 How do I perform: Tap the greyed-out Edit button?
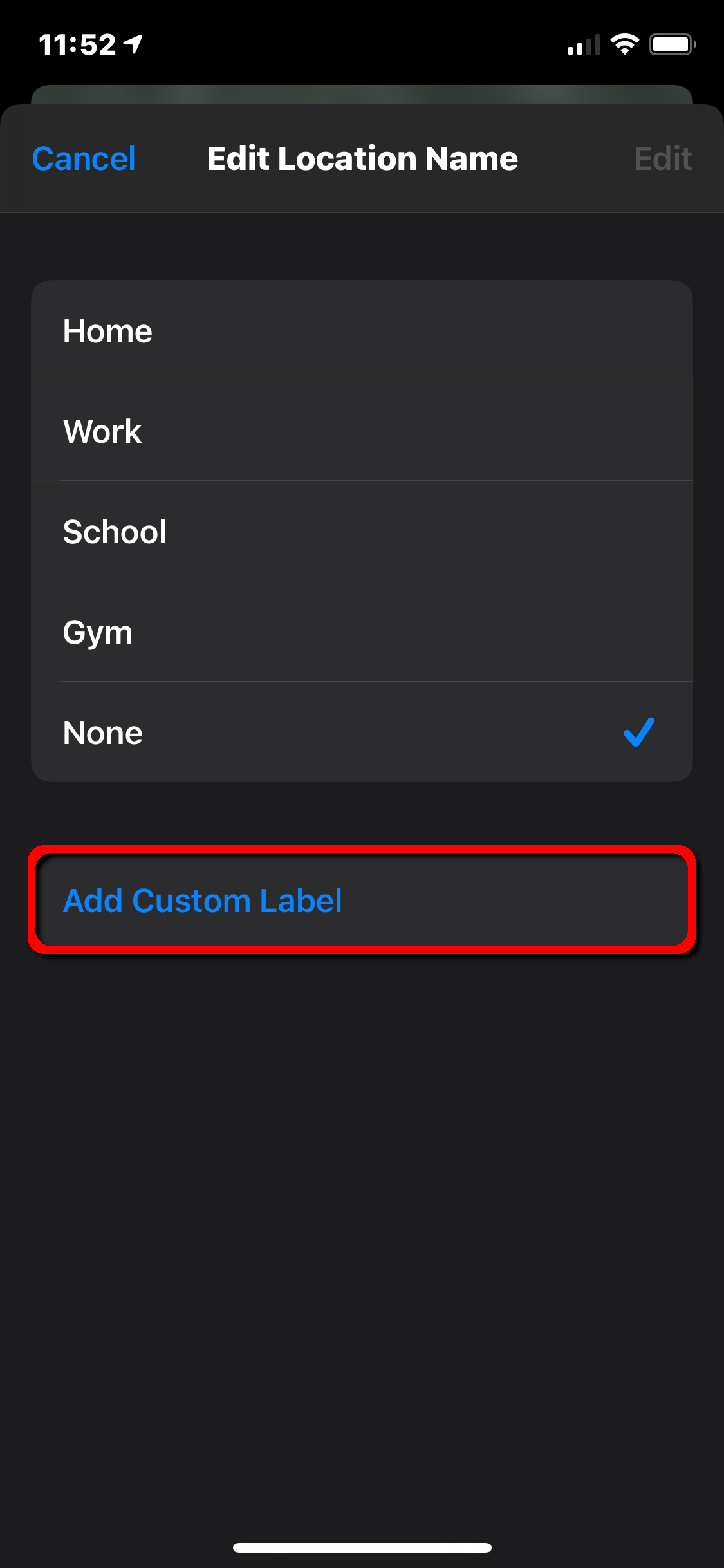click(x=663, y=158)
